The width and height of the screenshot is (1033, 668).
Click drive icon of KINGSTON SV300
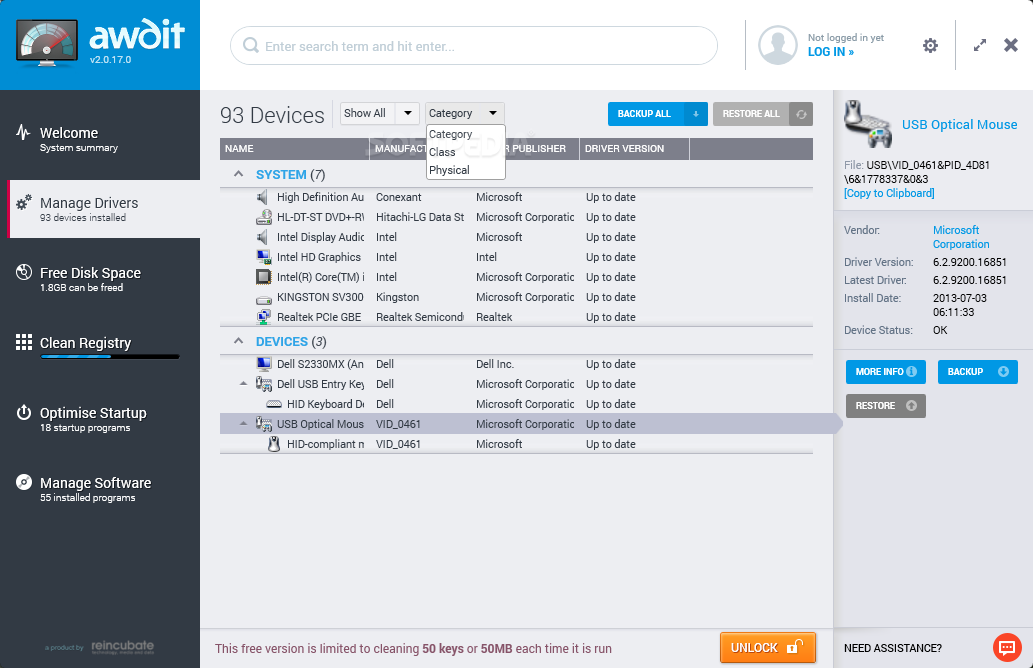[x=264, y=298]
